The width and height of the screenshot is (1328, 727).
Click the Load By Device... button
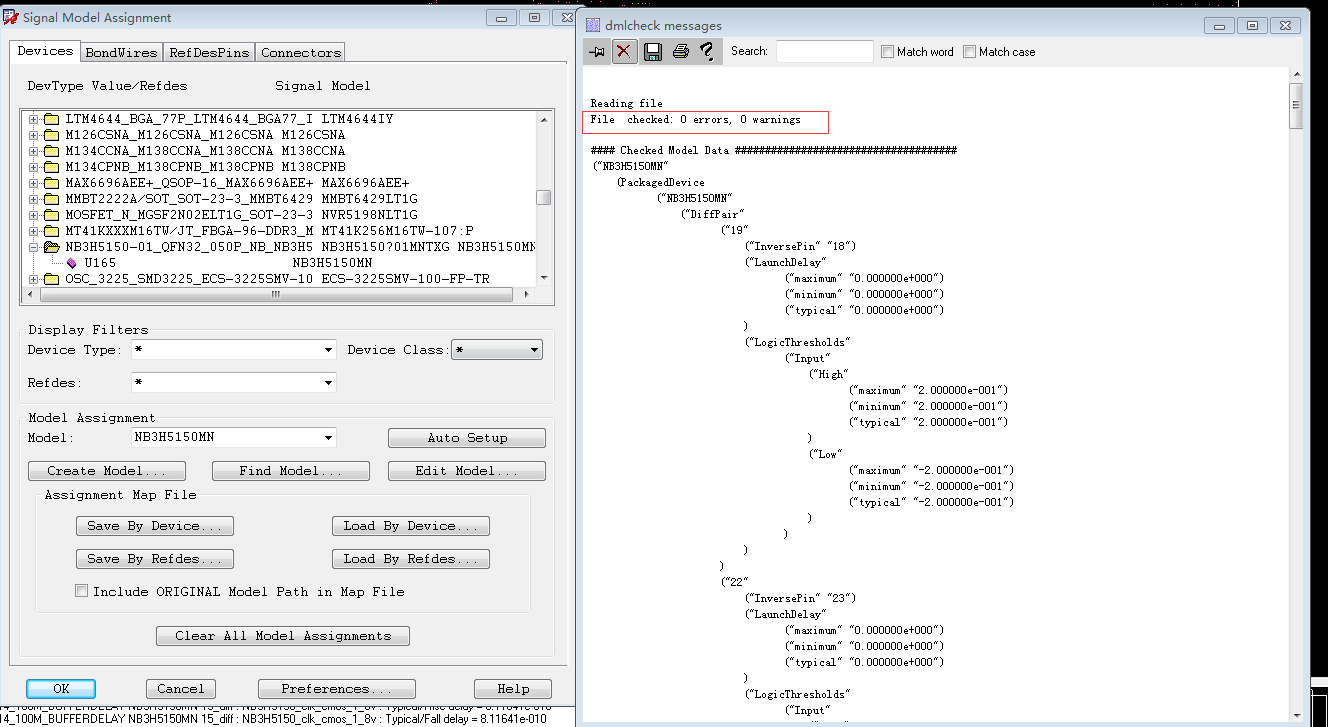click(411, 526)
